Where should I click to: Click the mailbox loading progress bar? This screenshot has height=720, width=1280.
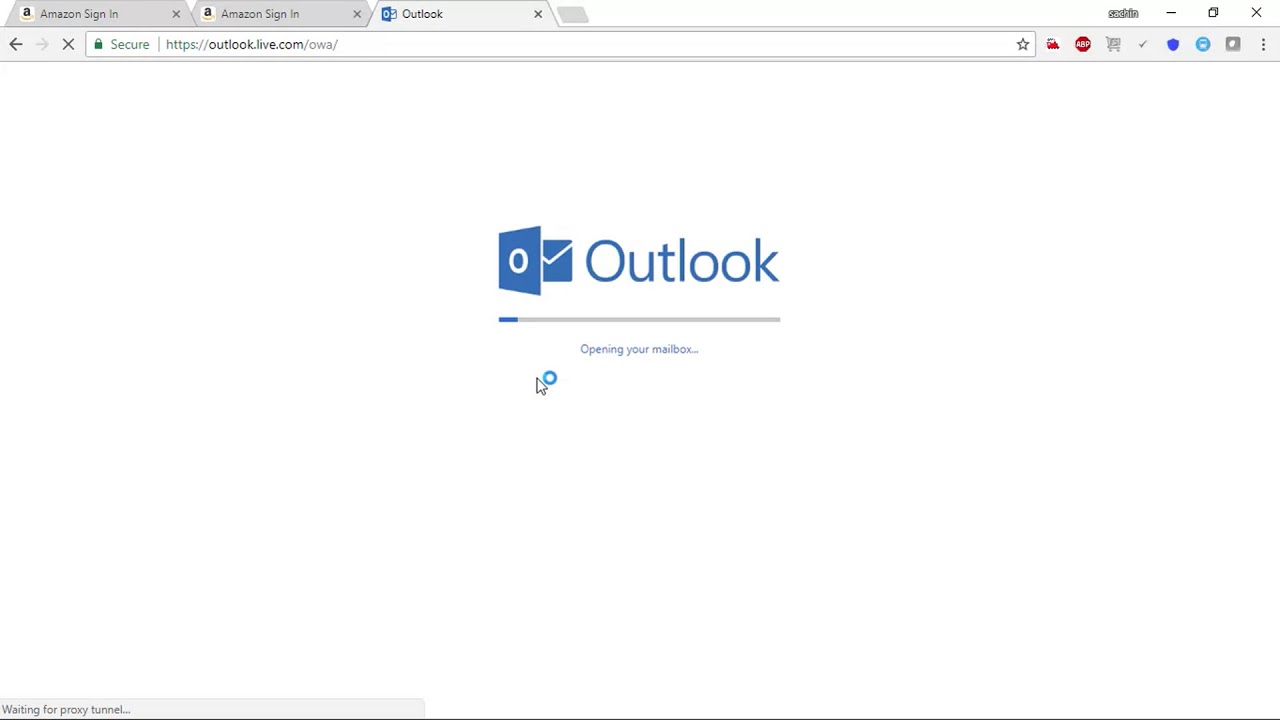click(639, 319)
